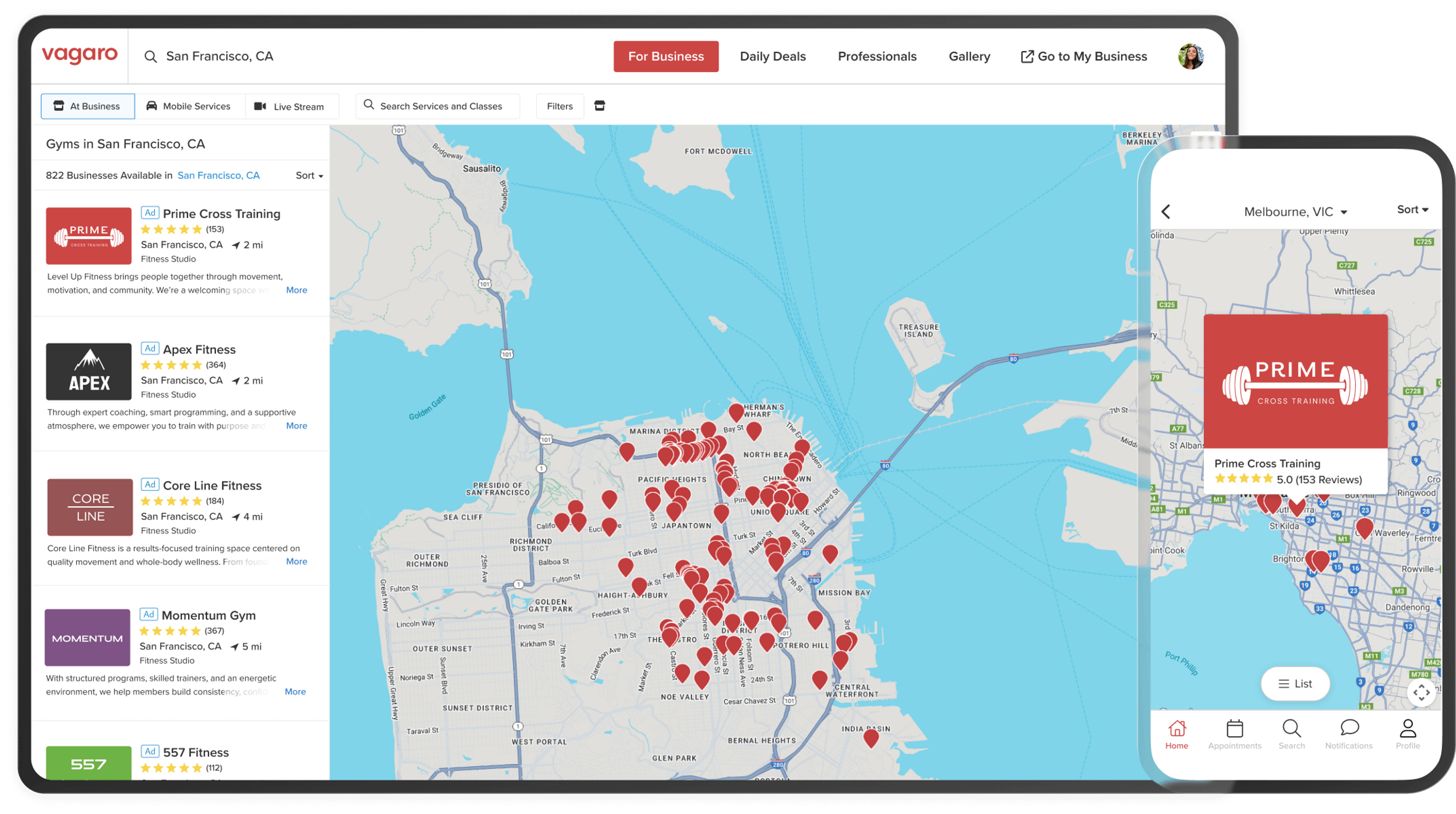Screen dimensions: 1456x814
Task: Click the Search Services and Classes field
Action: point(438,106)
